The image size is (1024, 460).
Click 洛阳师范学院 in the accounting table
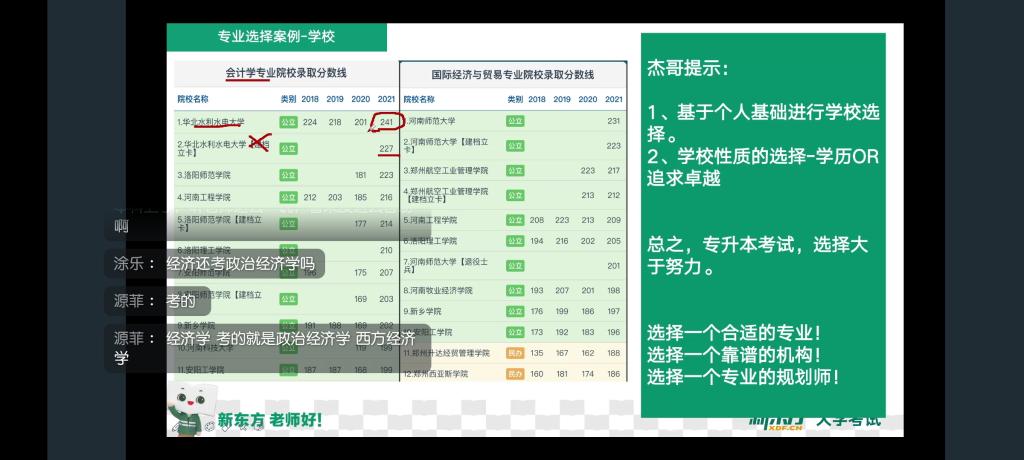click(209, 174)
